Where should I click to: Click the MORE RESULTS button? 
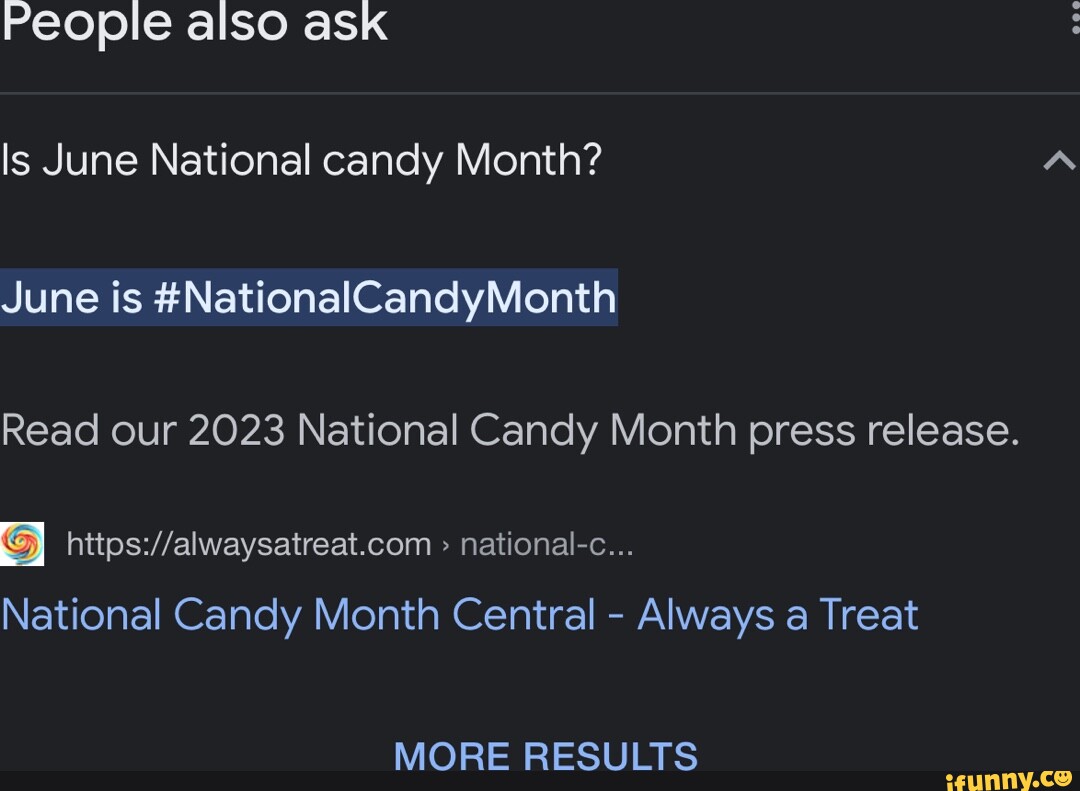tap(546, 756)
